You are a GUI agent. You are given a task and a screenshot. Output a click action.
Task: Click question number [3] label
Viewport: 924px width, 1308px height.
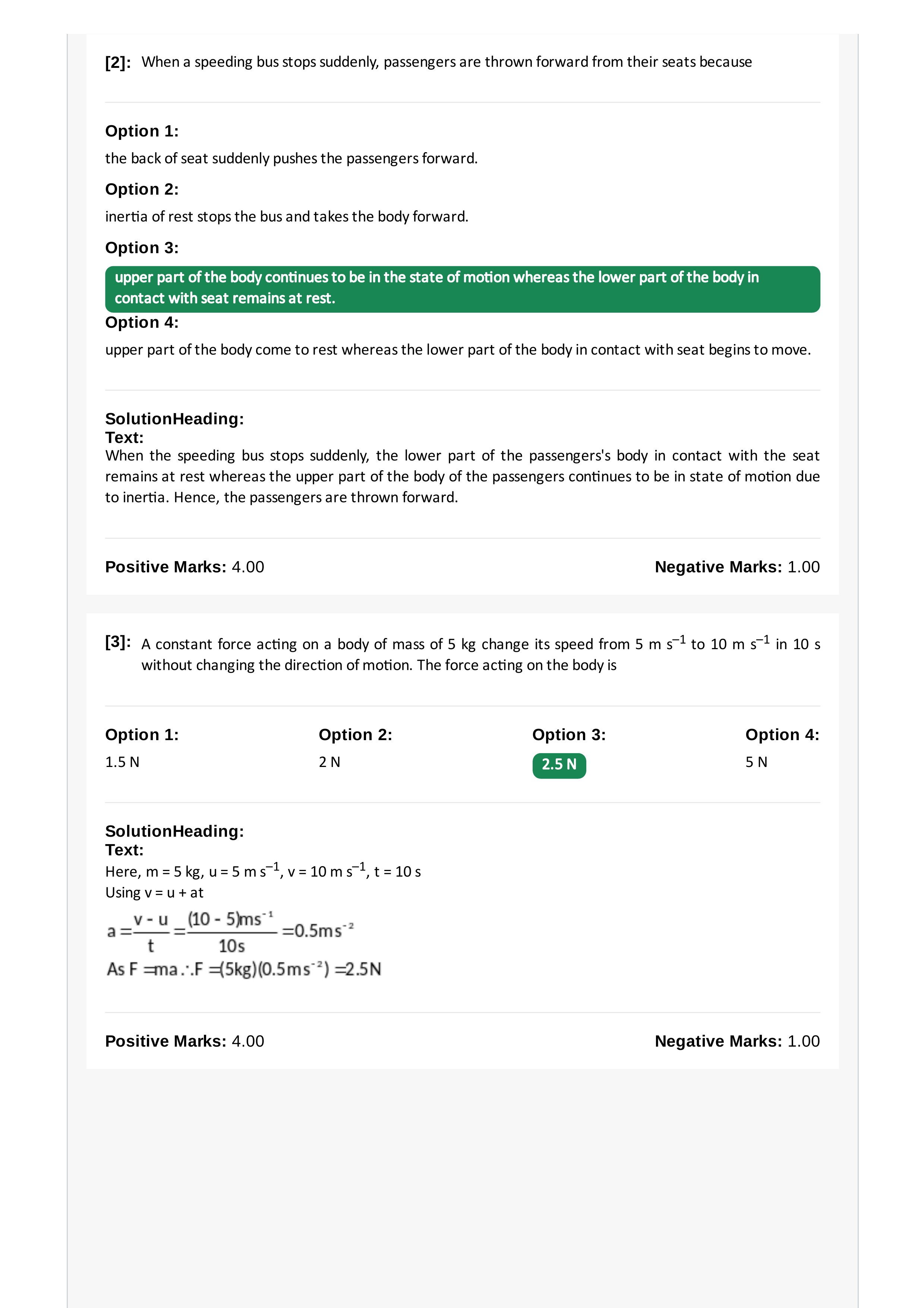tap(119, 642)
